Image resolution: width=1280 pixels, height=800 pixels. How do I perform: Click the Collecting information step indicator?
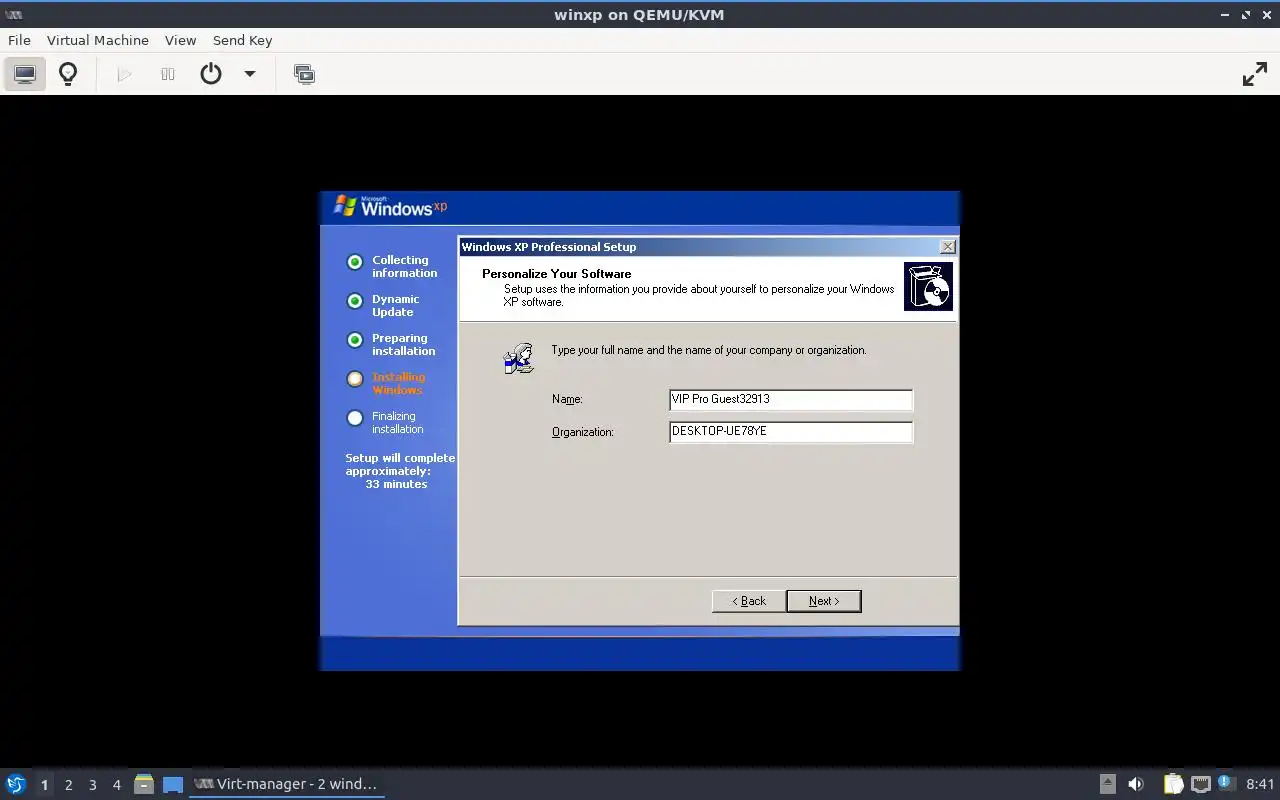[354, 262]
